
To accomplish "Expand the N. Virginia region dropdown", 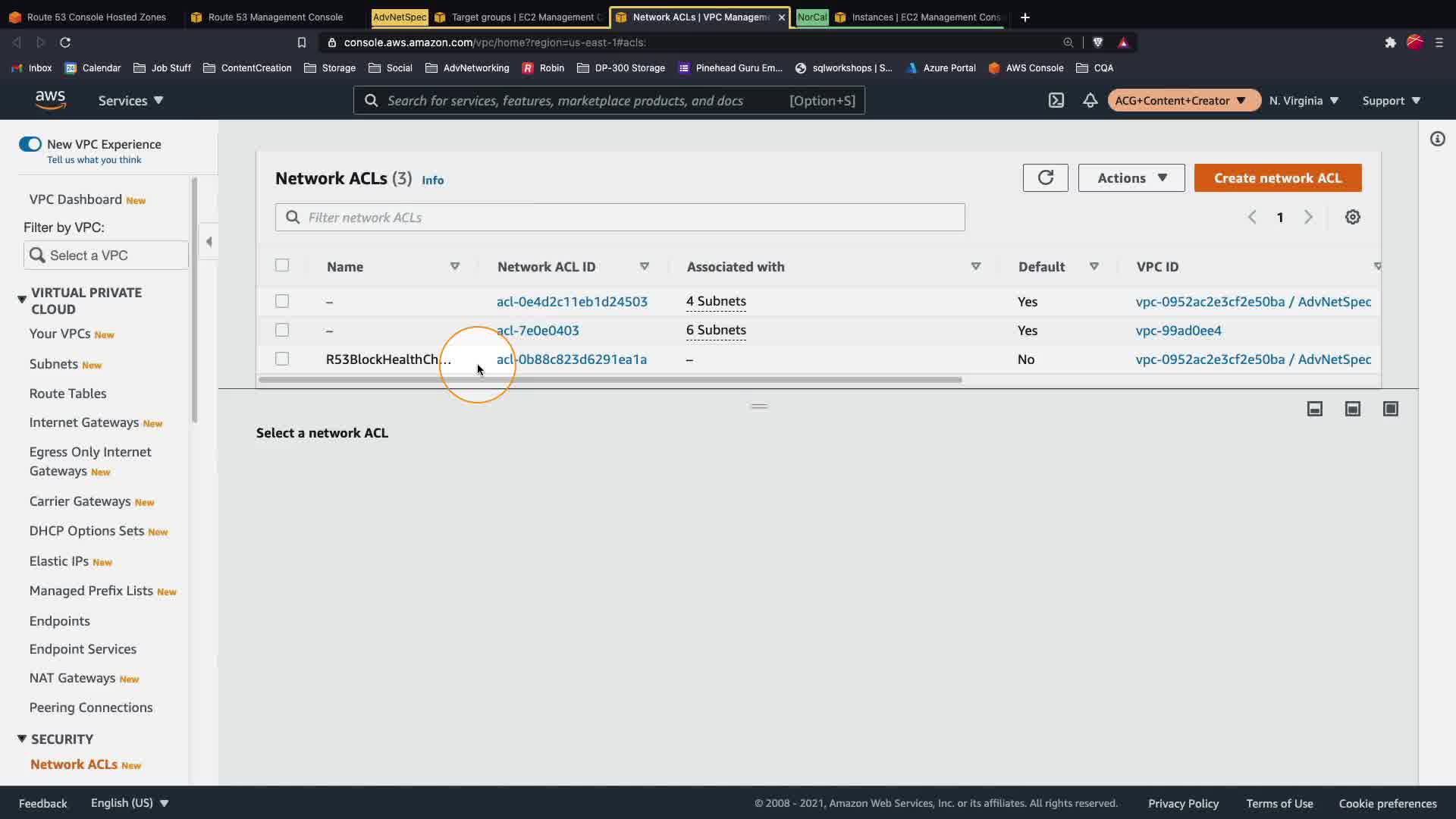I will point(1304,100).
